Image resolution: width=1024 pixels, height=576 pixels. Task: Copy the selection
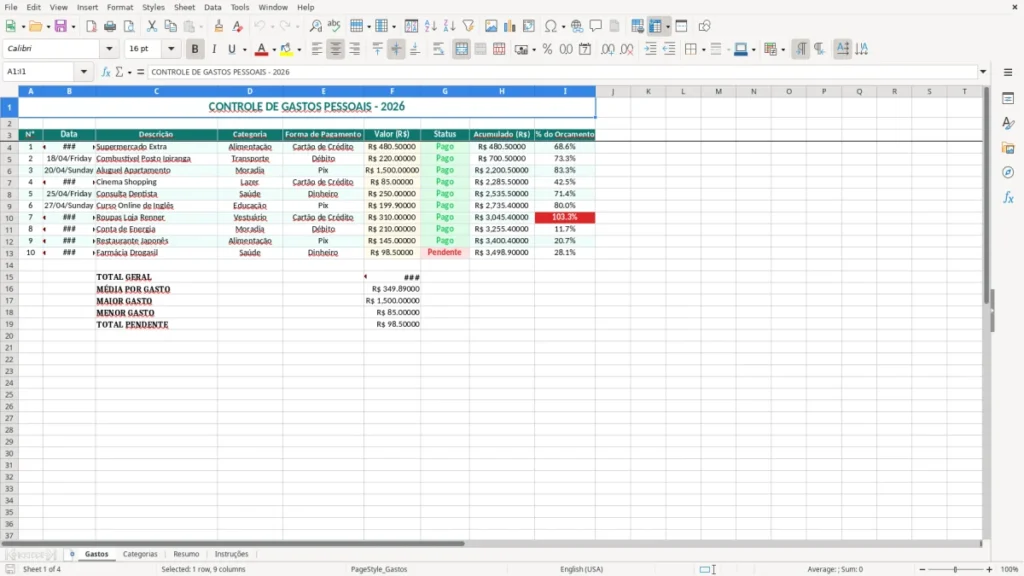170,26
